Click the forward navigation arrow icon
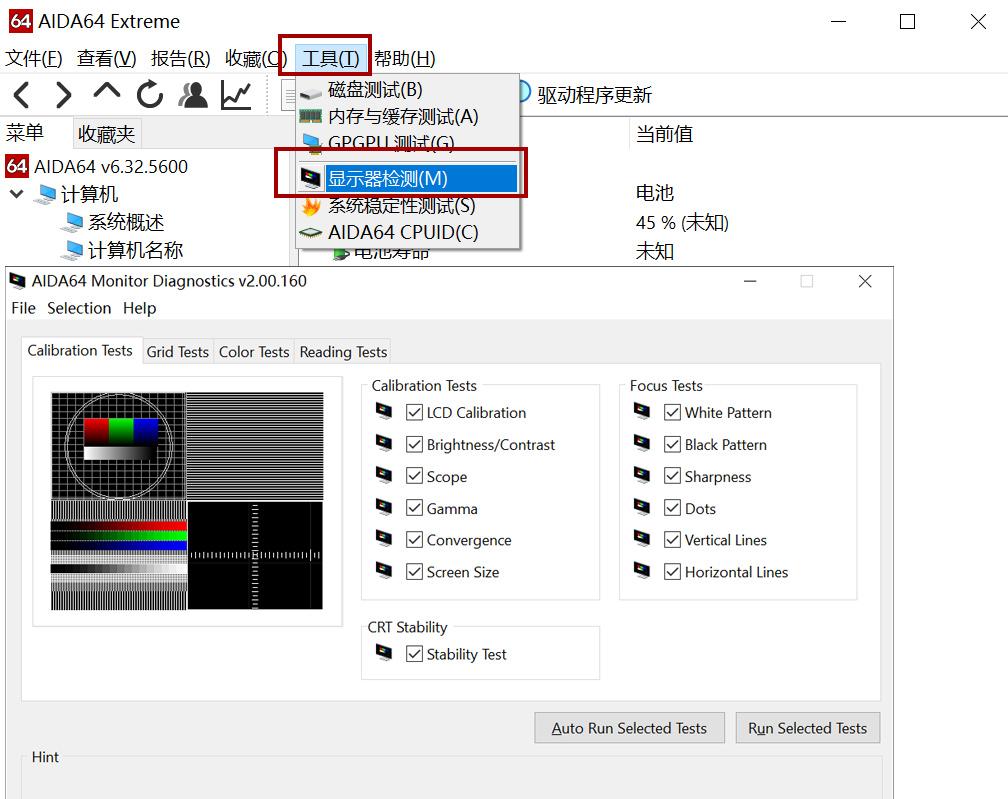The height and width of the screenshot is (799, 1008). coord(63,95)
